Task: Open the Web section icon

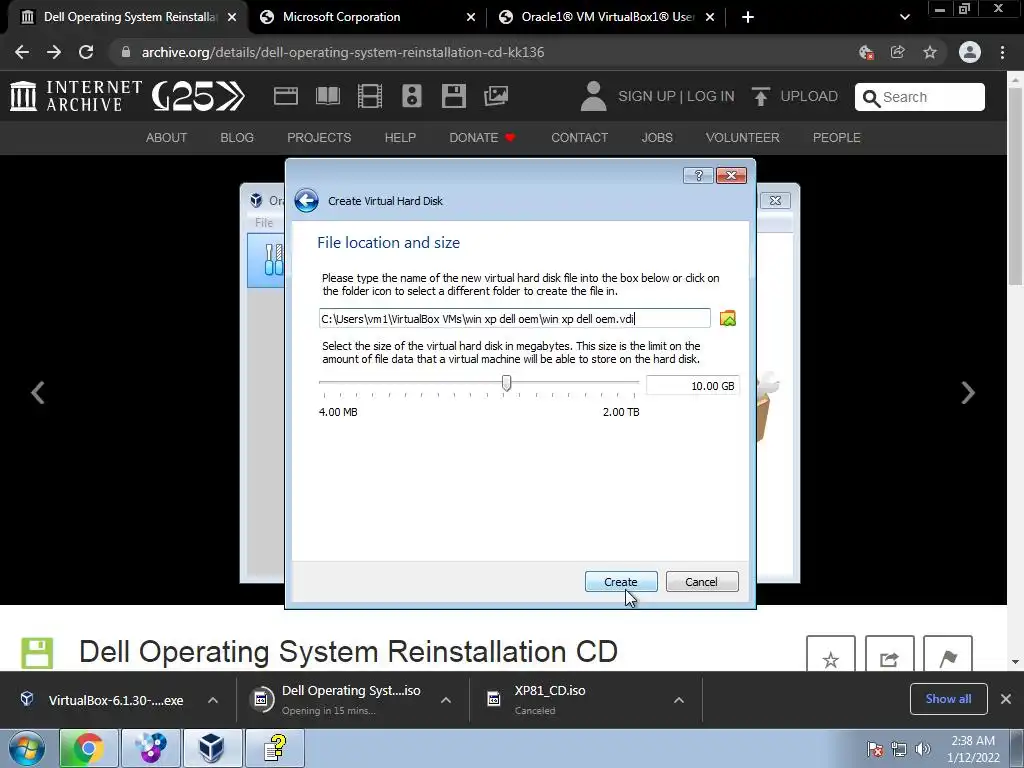Action: 285,96
